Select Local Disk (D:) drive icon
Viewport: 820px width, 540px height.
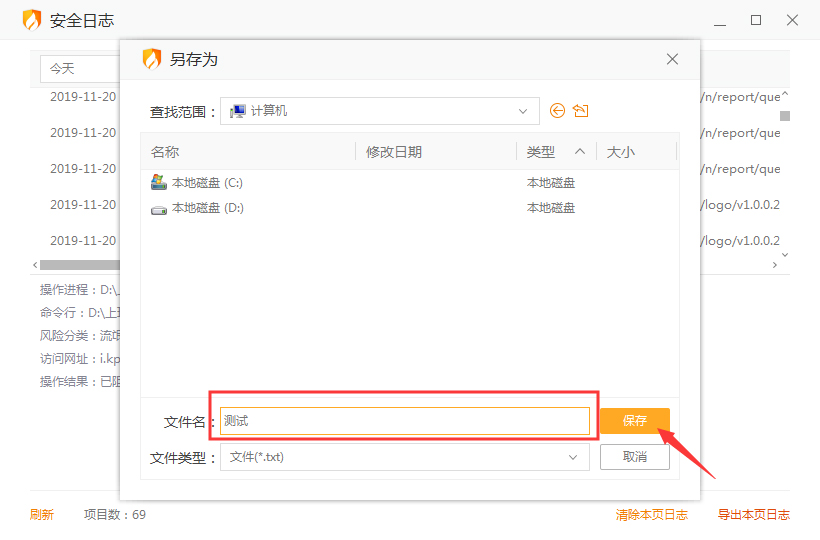158,208
